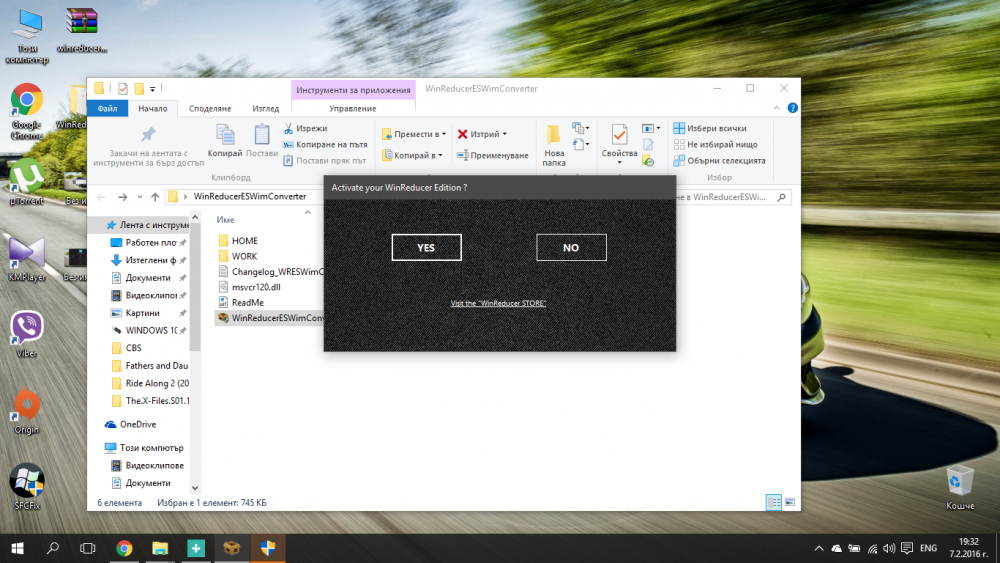Click Избери всички select all
Image resolution: width=1000 pixels, height=563 pixels.
[710, 128]
